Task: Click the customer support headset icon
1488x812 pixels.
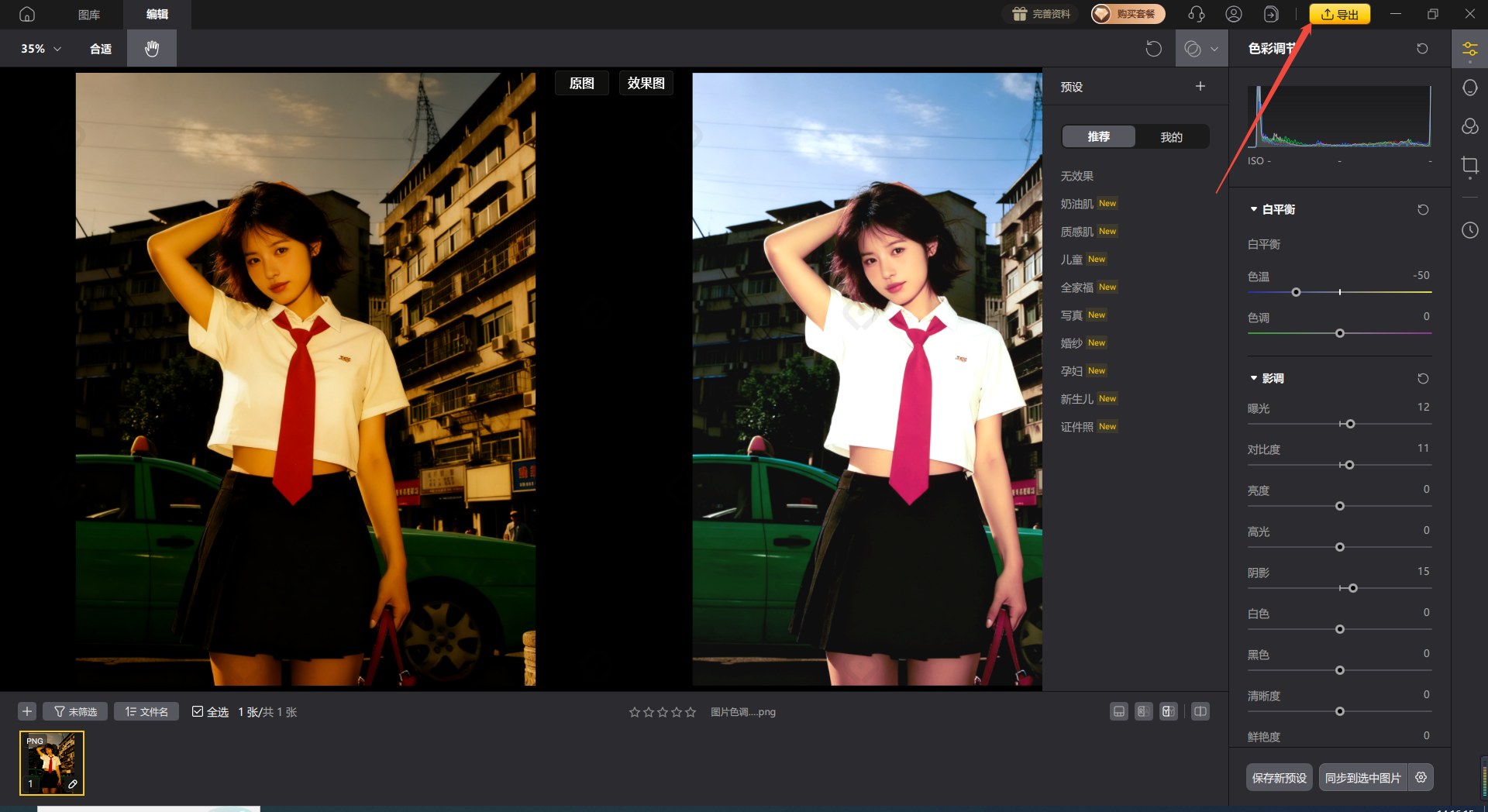Action: [1196, 14]
